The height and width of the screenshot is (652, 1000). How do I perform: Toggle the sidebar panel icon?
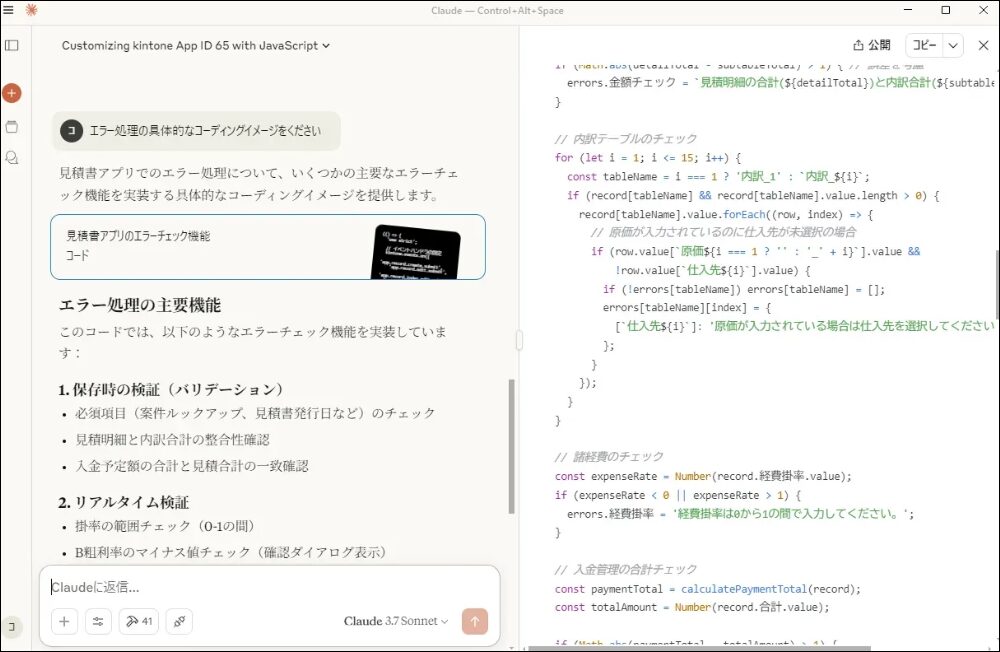pos(11,45)
